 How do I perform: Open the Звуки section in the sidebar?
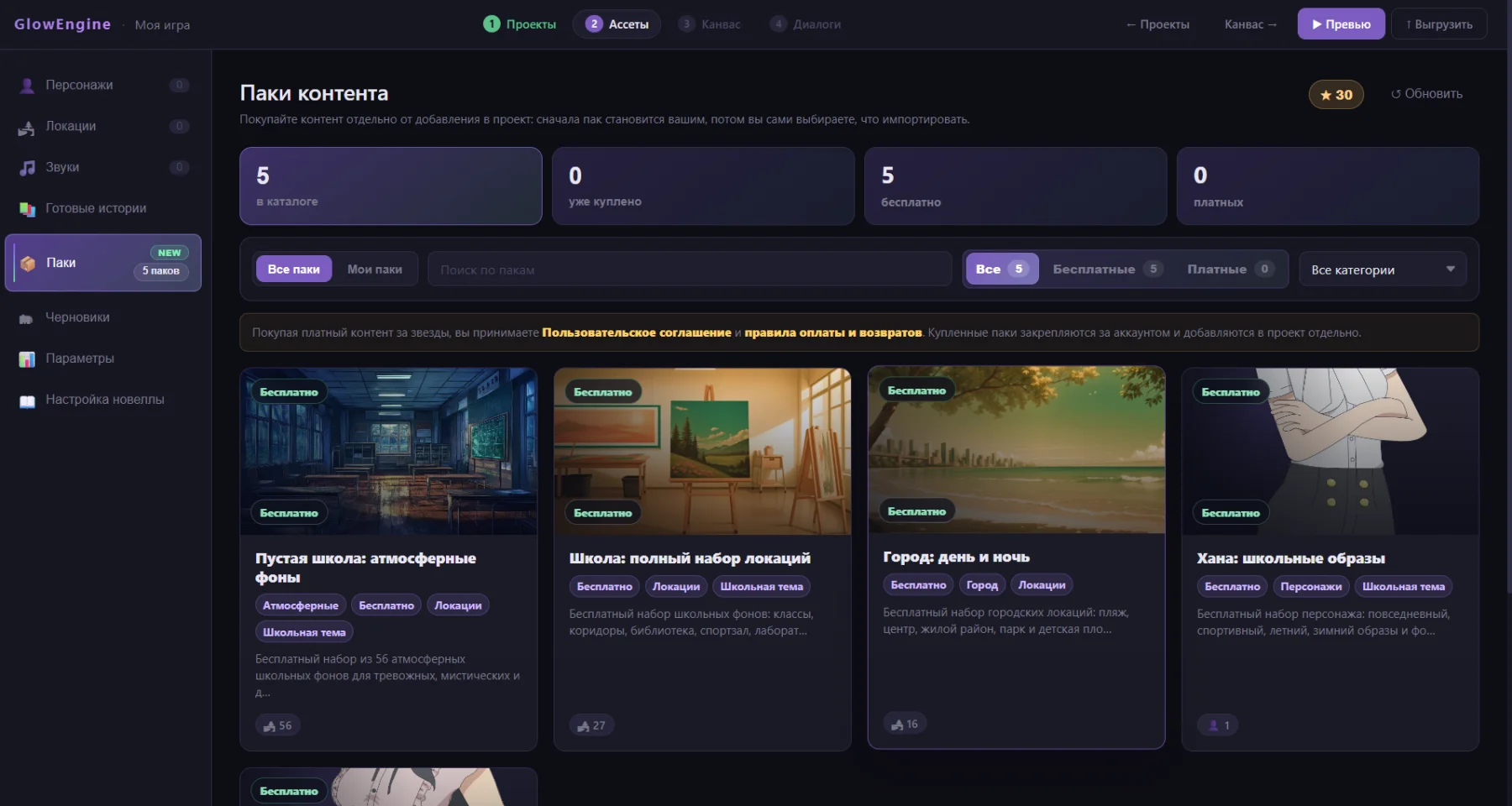click(102, 167)
